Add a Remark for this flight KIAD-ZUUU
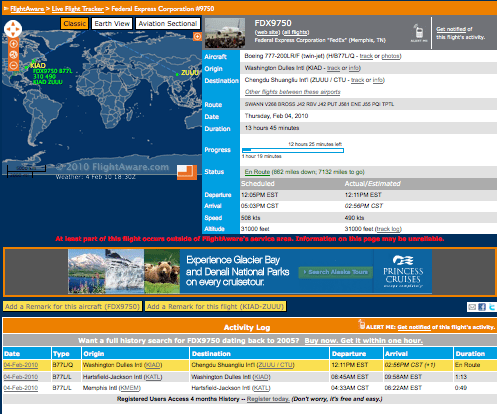 point(215,306)
